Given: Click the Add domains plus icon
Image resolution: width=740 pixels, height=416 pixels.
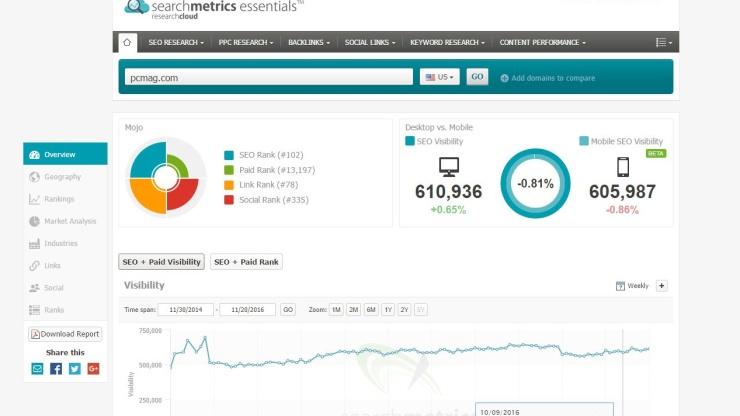Looking at the screenshot, I should click(505, 78).
